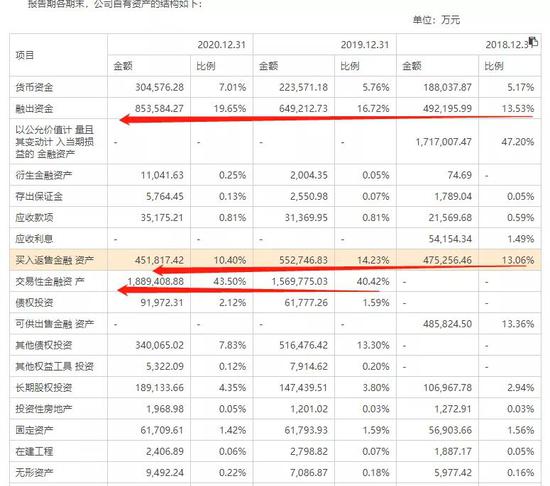Select the value 9,492.24
The width and height of the screenshot is (550, 486).
165,473
